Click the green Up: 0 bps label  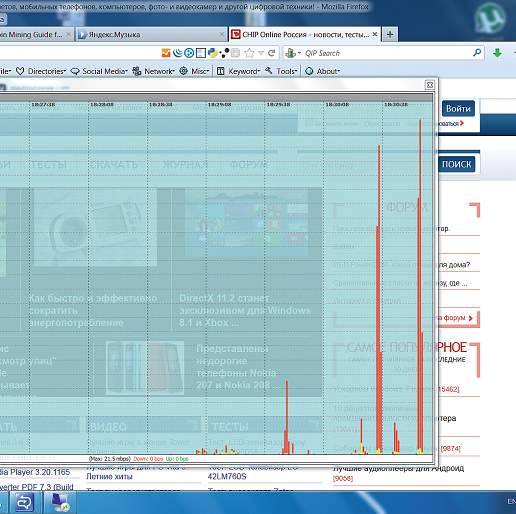(177, 459)
